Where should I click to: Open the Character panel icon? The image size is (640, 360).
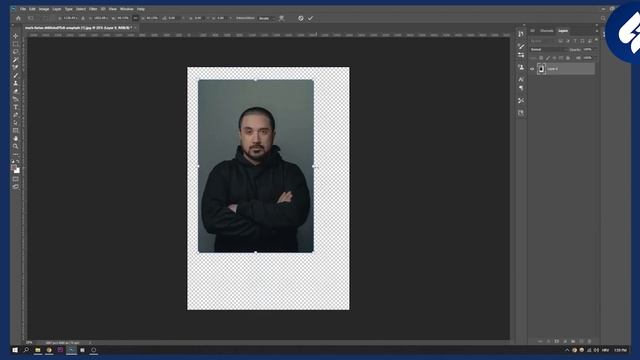tap(521, 79)
